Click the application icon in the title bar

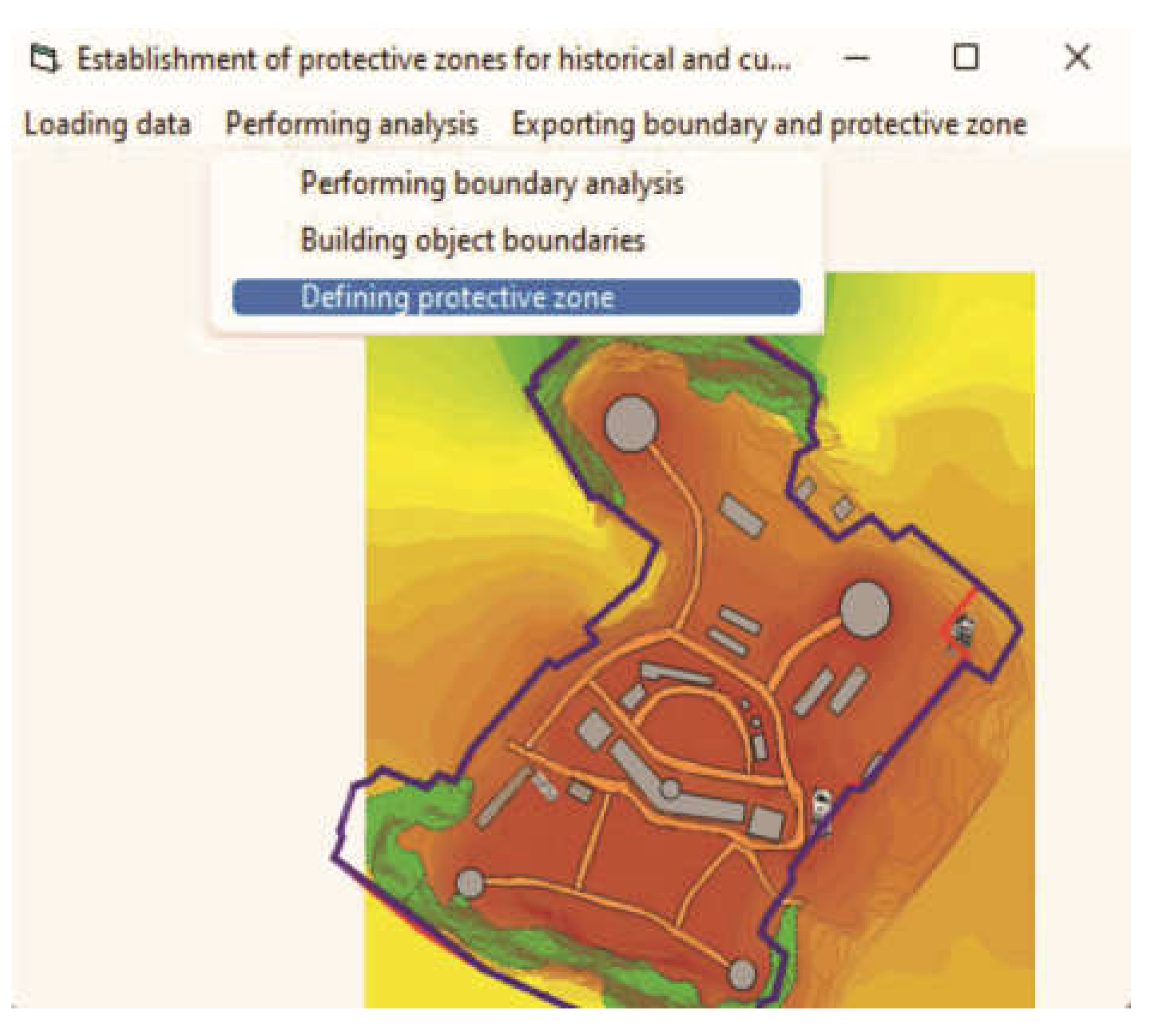coord(45,59)
